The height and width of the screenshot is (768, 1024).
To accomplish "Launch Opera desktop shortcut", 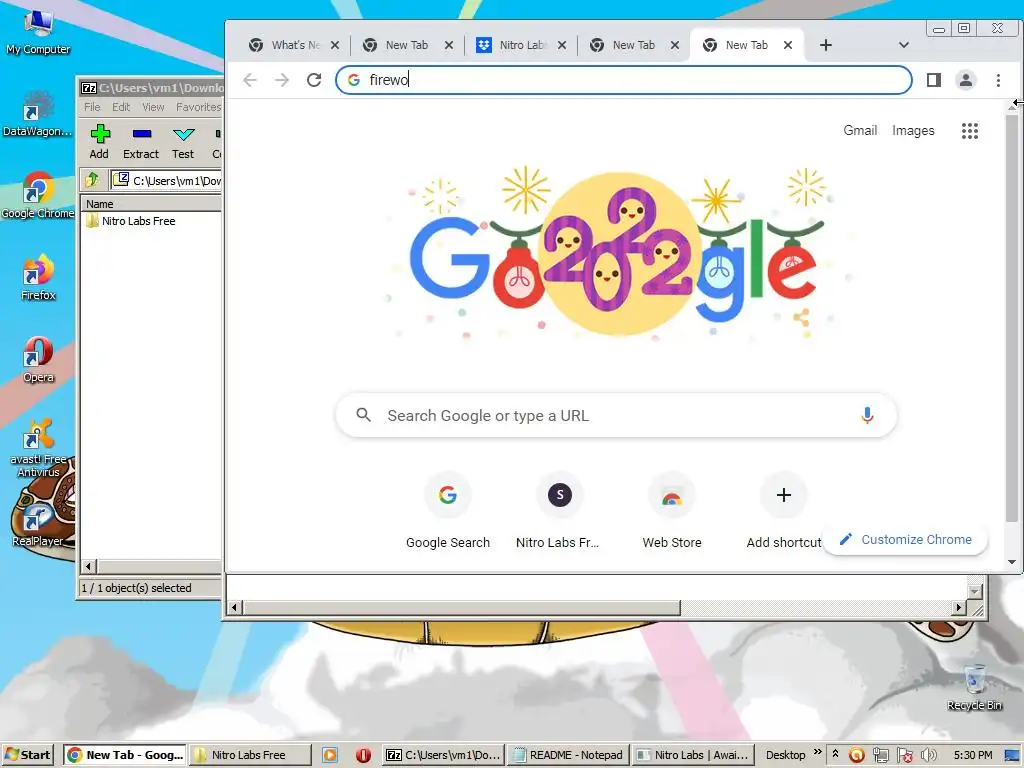I will [38, 360].
